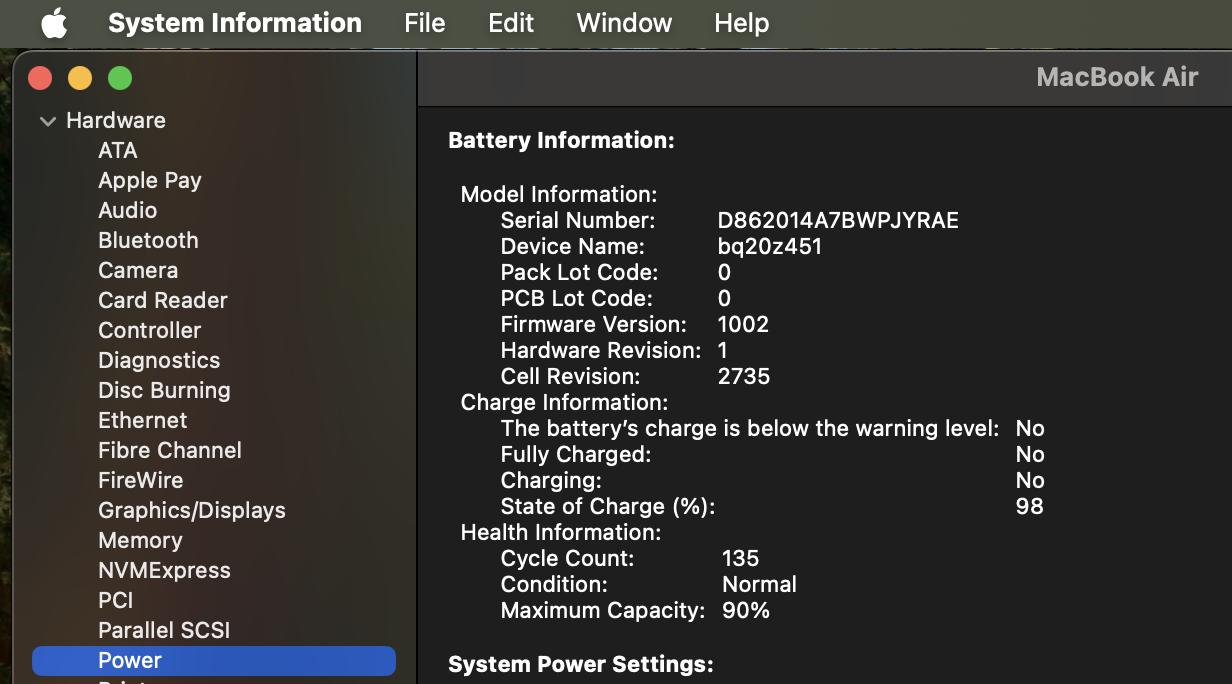Select Diagnostics in the sidebar
The width and height of the screenshot is (1232, 684).
click(159, 360)
